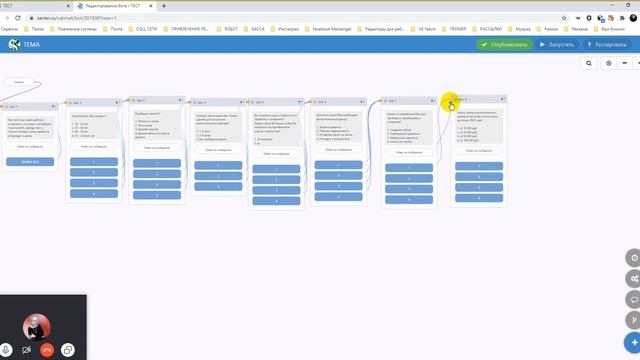The height and width of the screenshot is (360, 640).
Task: Open the Музыка bookmark folder
Action: [x=519, y=29]
